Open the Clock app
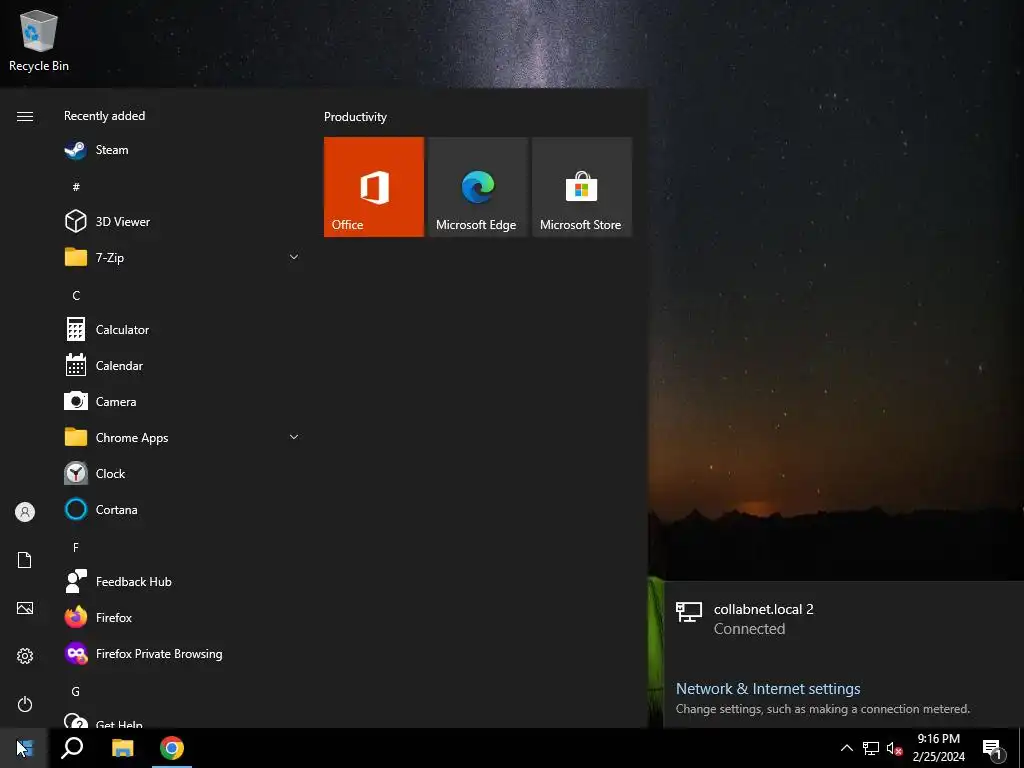Viewport: 1024px width, 768px height. click(x=183, y=473)
